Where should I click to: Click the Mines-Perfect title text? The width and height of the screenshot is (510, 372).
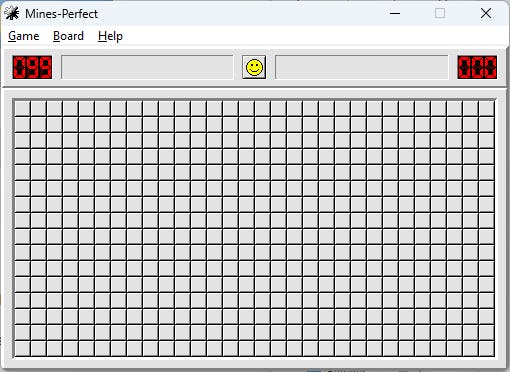tap(61, 14)
